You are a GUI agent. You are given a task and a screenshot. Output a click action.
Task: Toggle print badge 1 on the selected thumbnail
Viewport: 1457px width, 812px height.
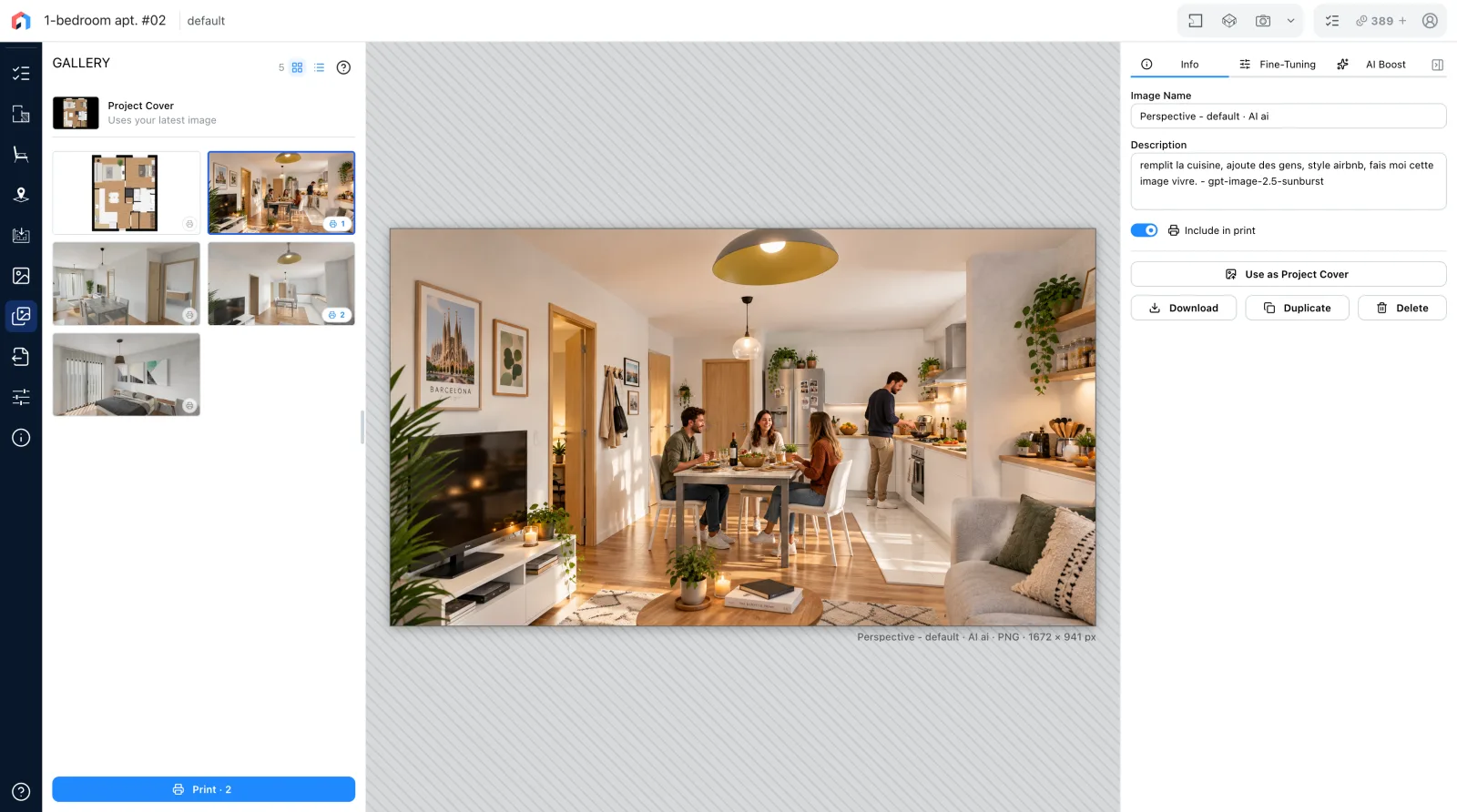point(337,224)
